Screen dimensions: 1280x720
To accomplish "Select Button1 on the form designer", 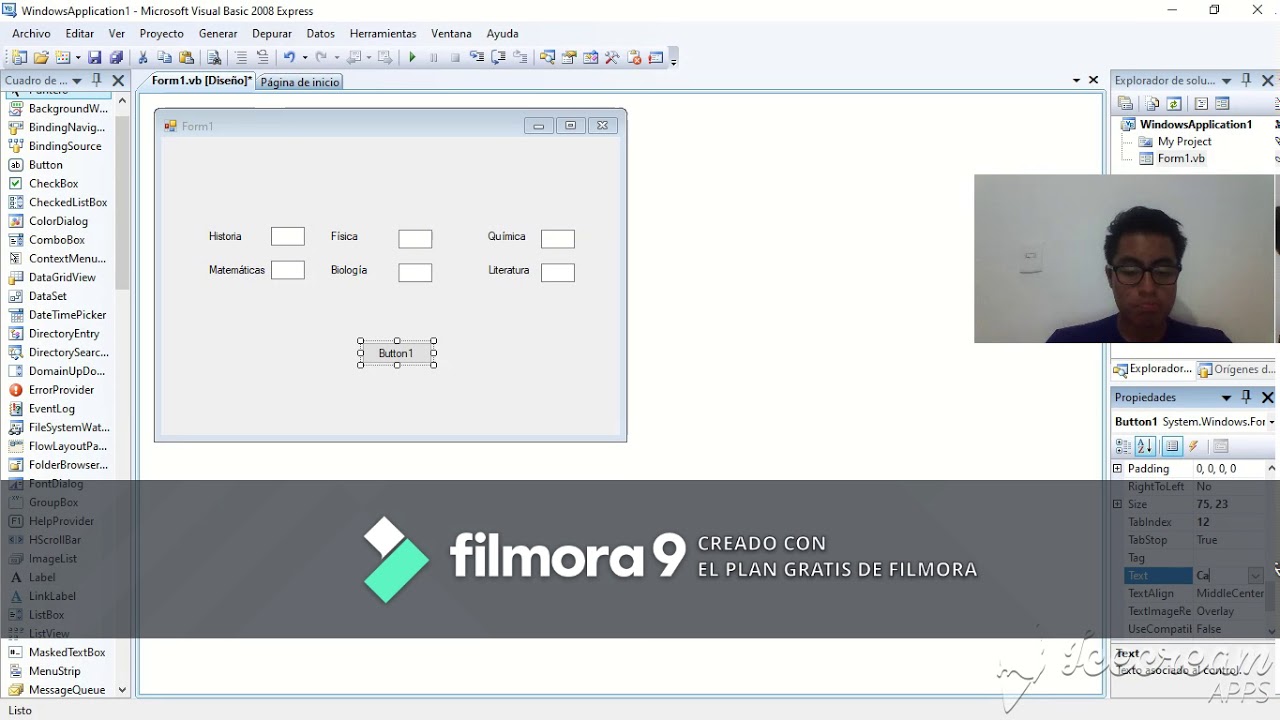I will click(397, 353).
